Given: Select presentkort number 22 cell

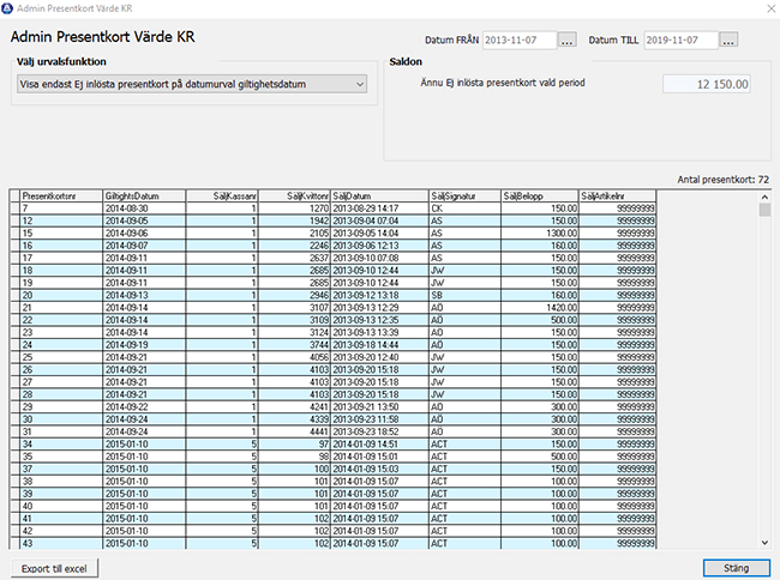Looking at the screenshot, I should (61, 320).
